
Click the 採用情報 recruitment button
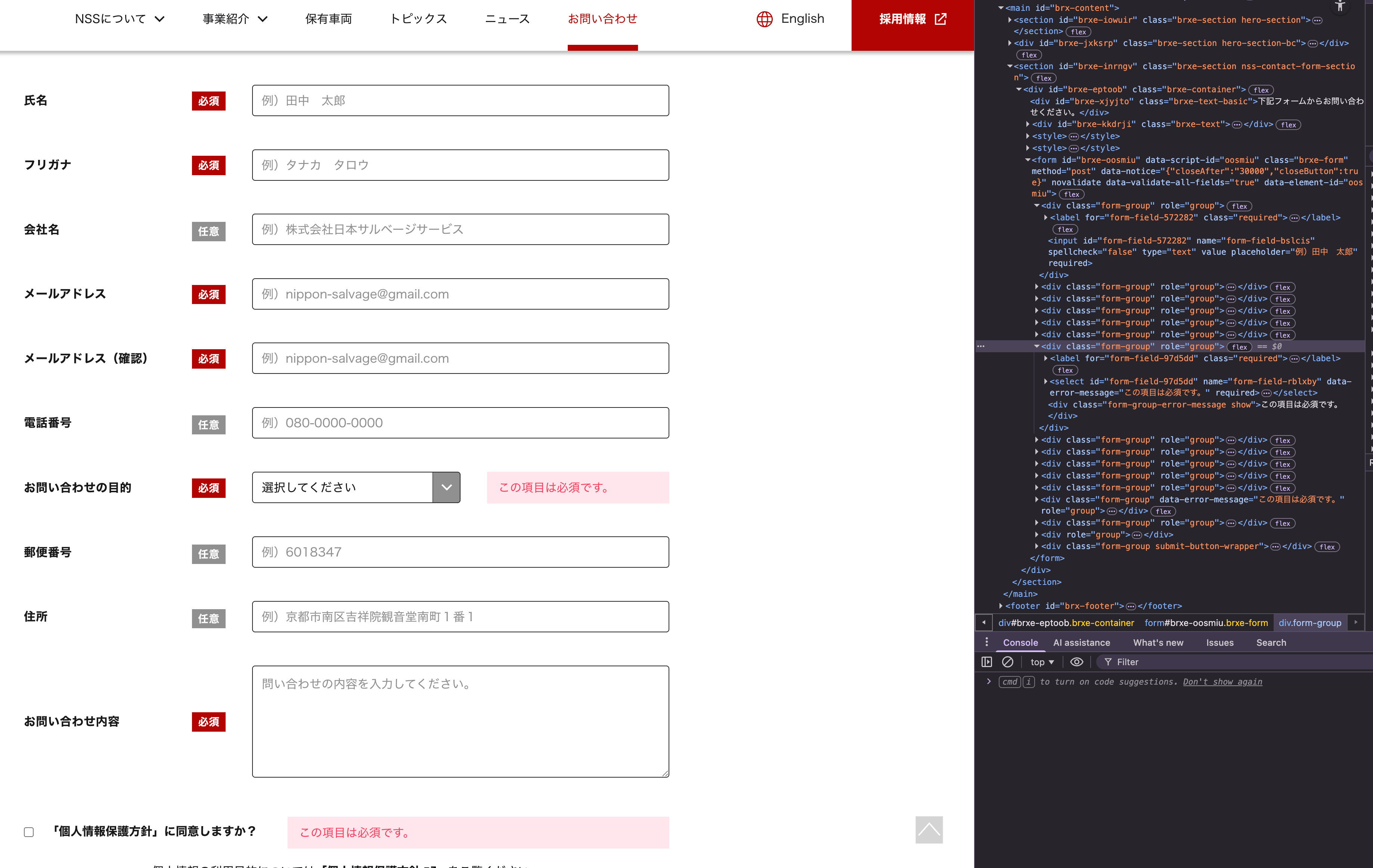(x=912, y=19)
